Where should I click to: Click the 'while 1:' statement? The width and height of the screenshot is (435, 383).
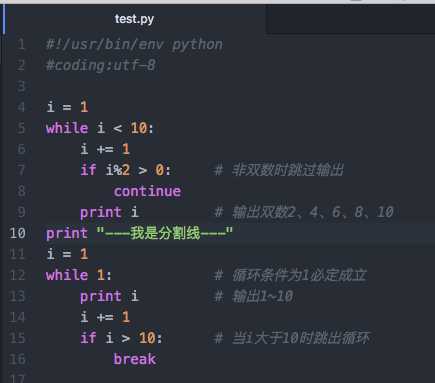point(79,275)
